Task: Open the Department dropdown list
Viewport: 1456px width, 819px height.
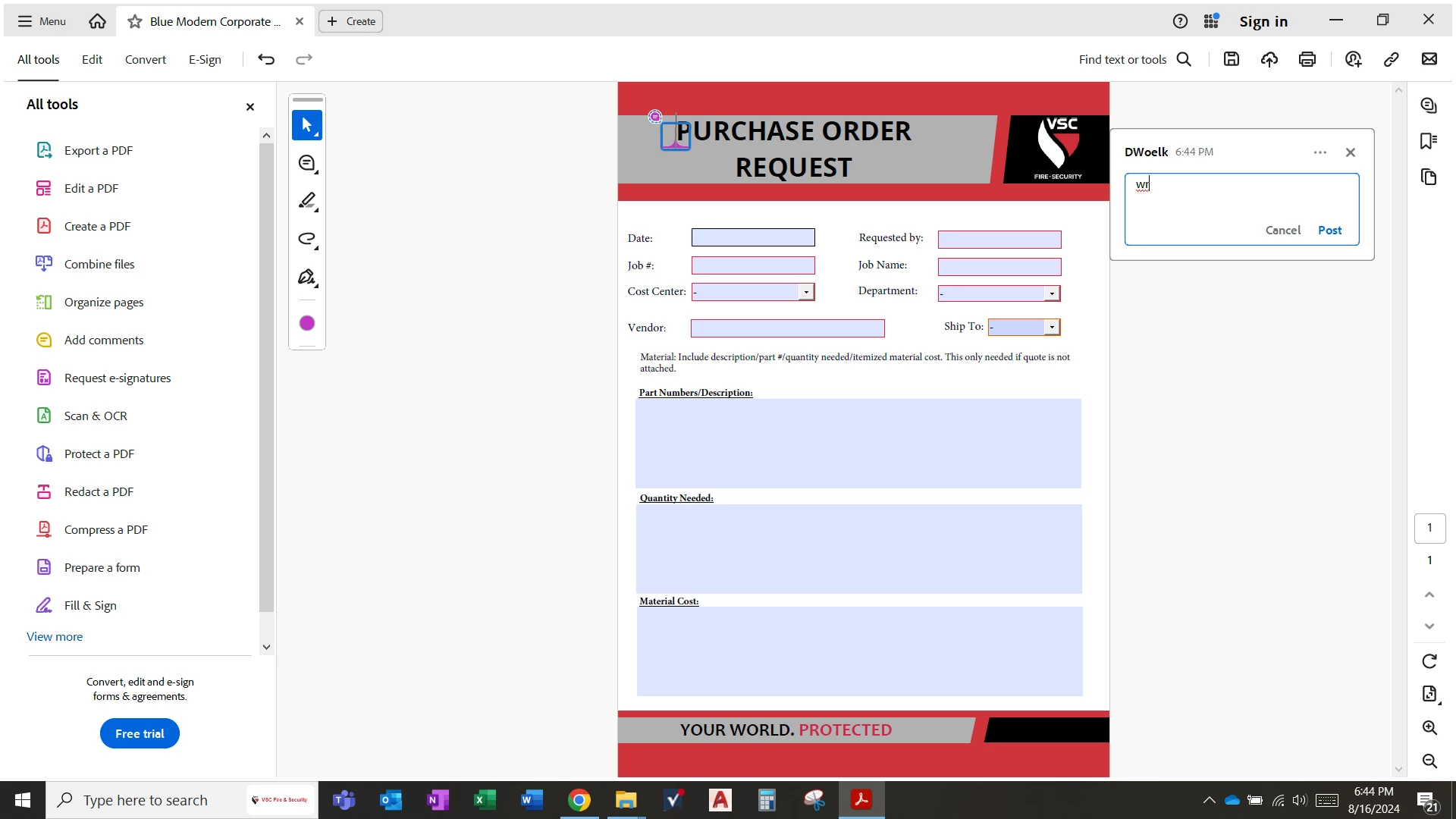Action: tap(1052, 293)
